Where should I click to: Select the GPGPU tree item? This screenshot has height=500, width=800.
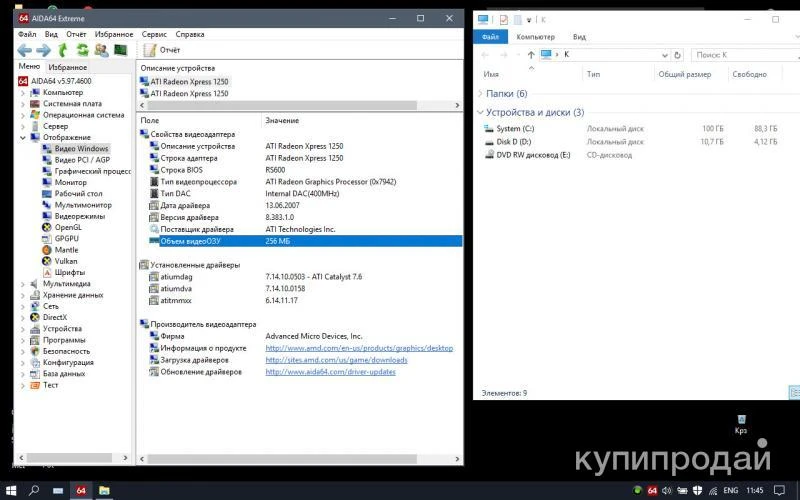(67, 238)
